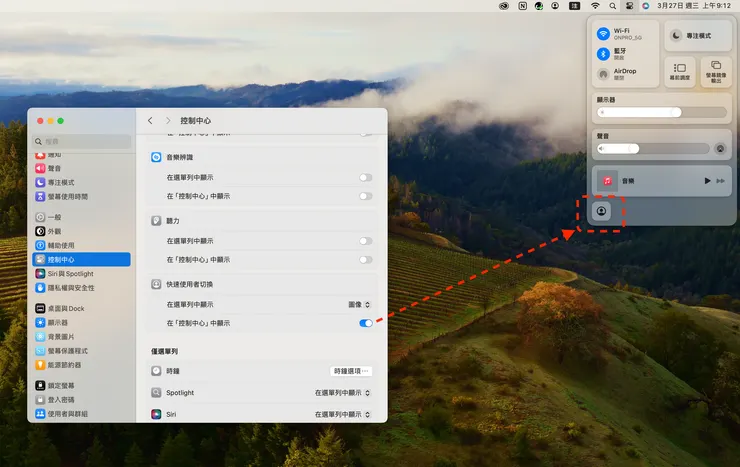Open Fast User Switching button in Control Center
Viewport: 740px width, 467px height.
pos(601,211)
